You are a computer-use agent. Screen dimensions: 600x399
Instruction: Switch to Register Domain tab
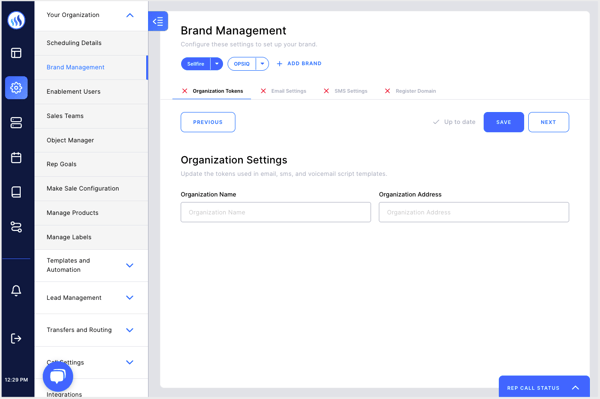(410, 91)
